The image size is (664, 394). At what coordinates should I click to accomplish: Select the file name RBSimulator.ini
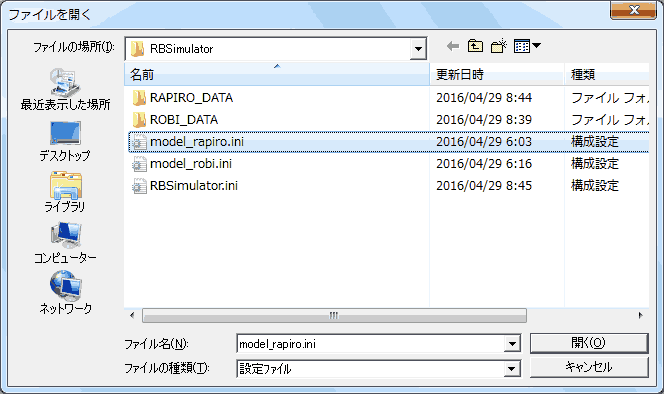click(194, 186)
